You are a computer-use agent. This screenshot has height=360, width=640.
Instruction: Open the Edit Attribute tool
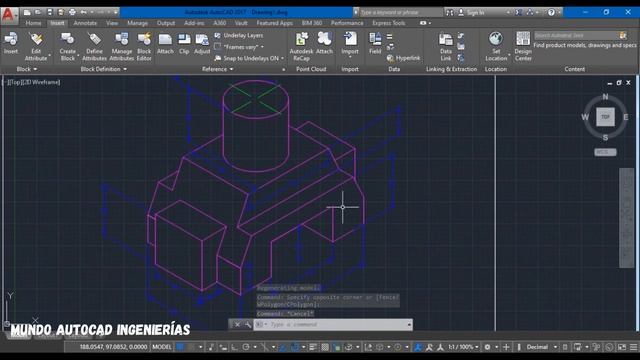coord(36,47)
